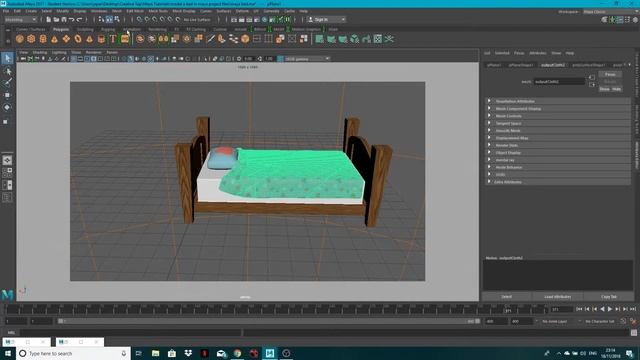Open Maya from Windows taskbar
Viewport: 640px width, 360px height.
tap(270, 353)
